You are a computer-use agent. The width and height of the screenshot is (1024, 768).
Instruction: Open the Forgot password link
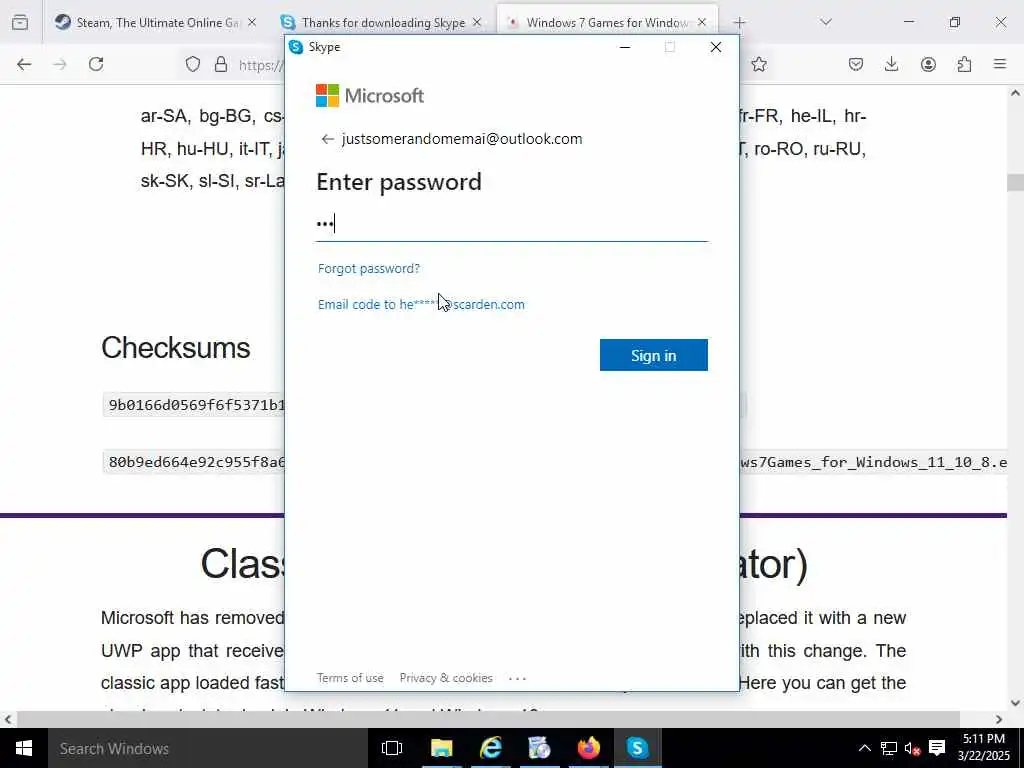(368, 268)
